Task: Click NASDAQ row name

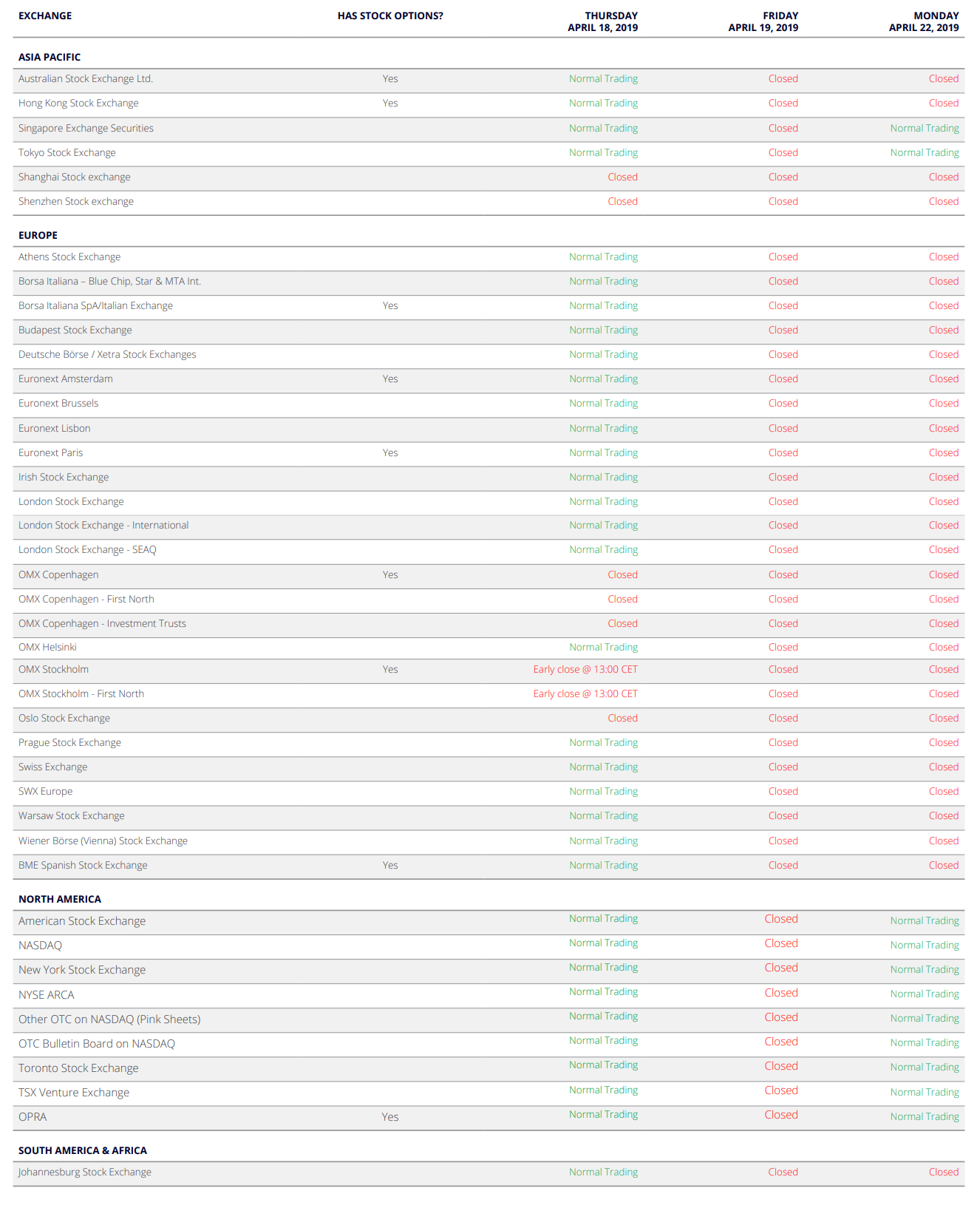Action: (x=40, y=946)
